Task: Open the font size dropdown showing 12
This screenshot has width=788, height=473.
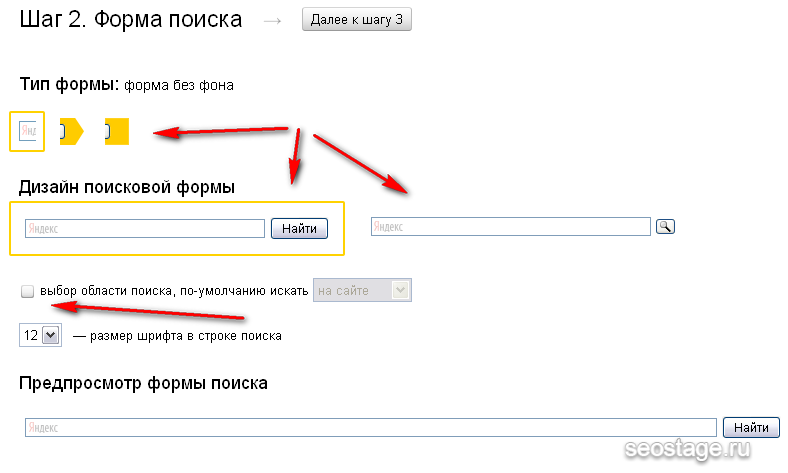Action: [x=40, y=336]
